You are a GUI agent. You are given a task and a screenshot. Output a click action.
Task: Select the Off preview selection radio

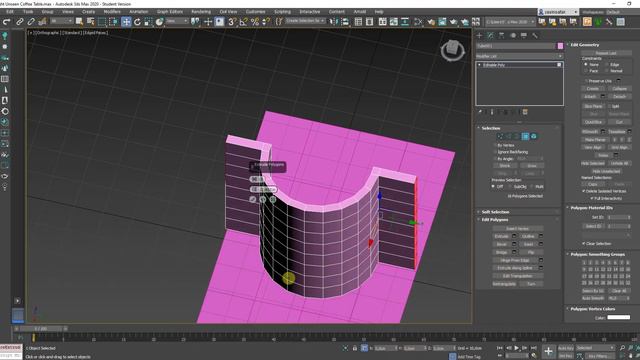(493, 187)
